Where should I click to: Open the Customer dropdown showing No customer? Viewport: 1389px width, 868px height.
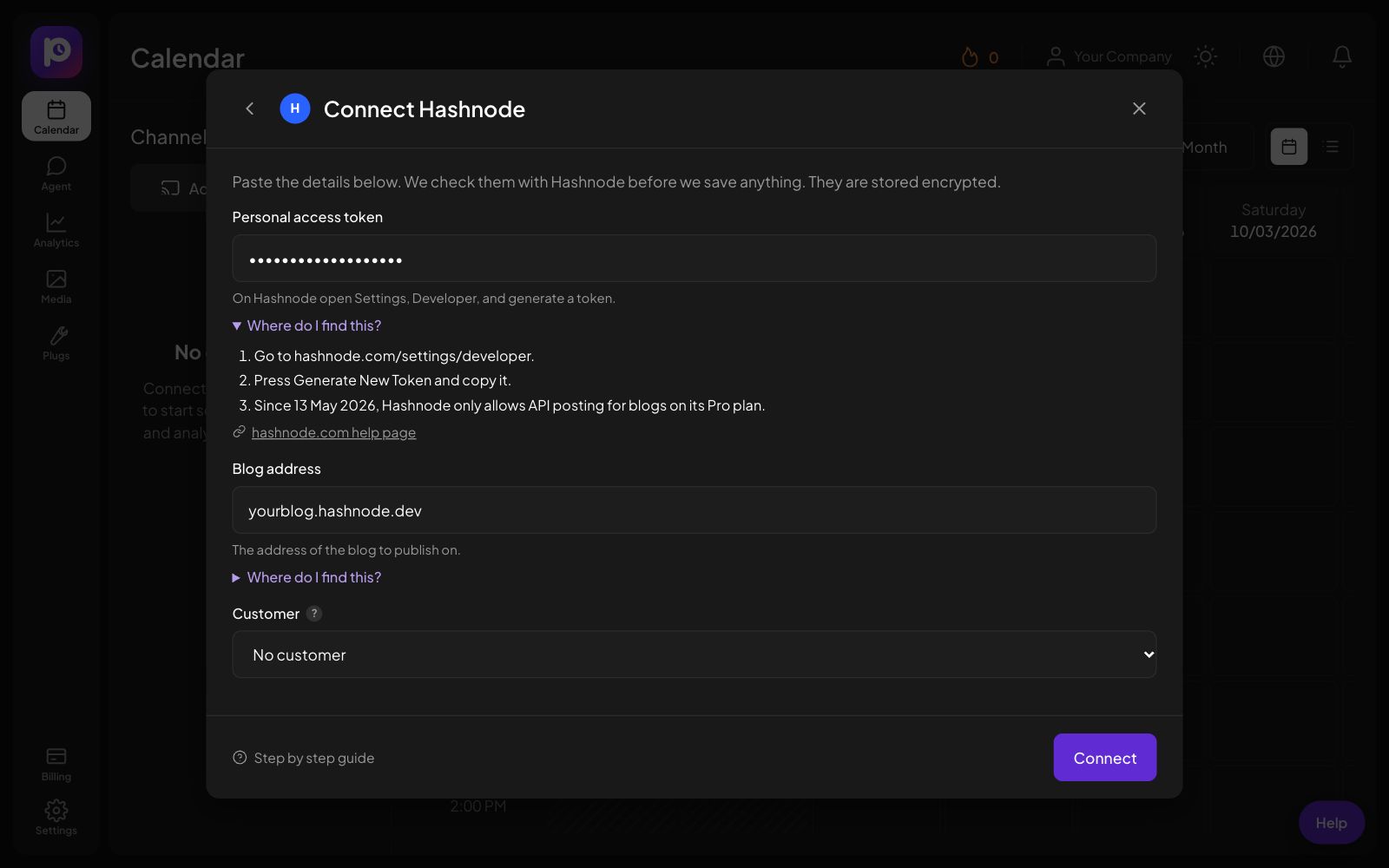coord(694,654)
